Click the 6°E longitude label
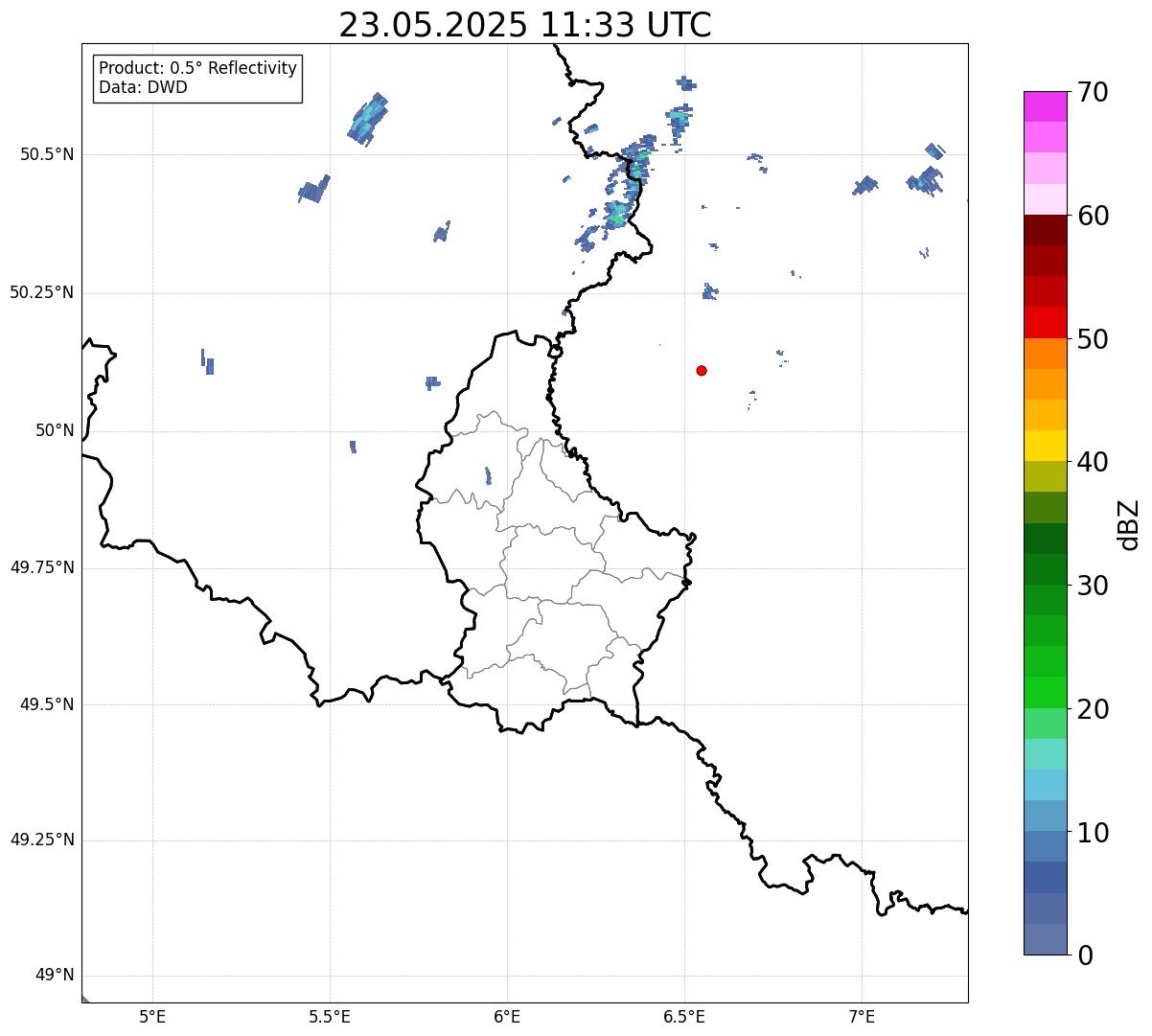 coord(507,1017)
